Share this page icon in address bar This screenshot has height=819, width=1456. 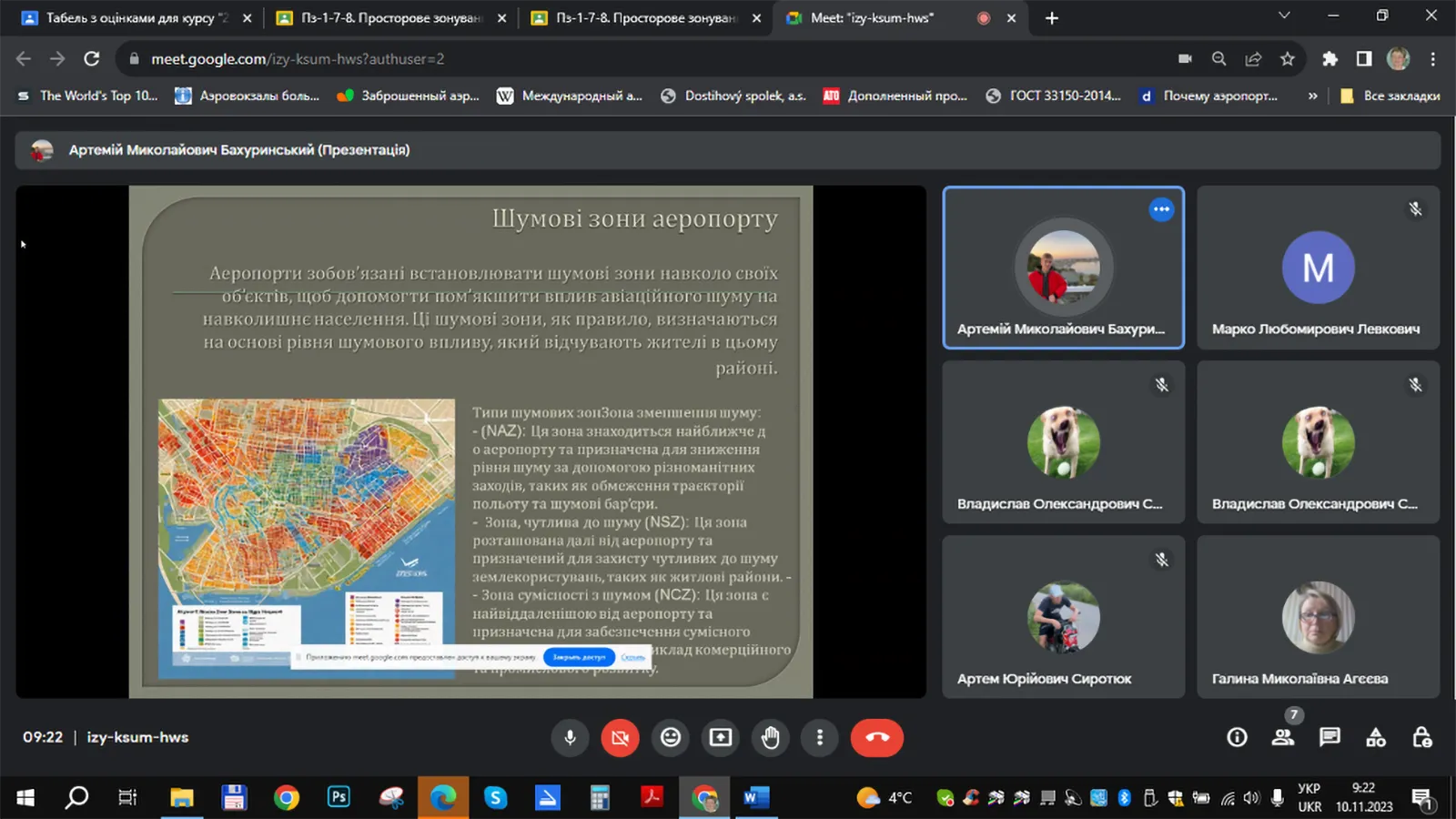click(x=1253, y=58)
